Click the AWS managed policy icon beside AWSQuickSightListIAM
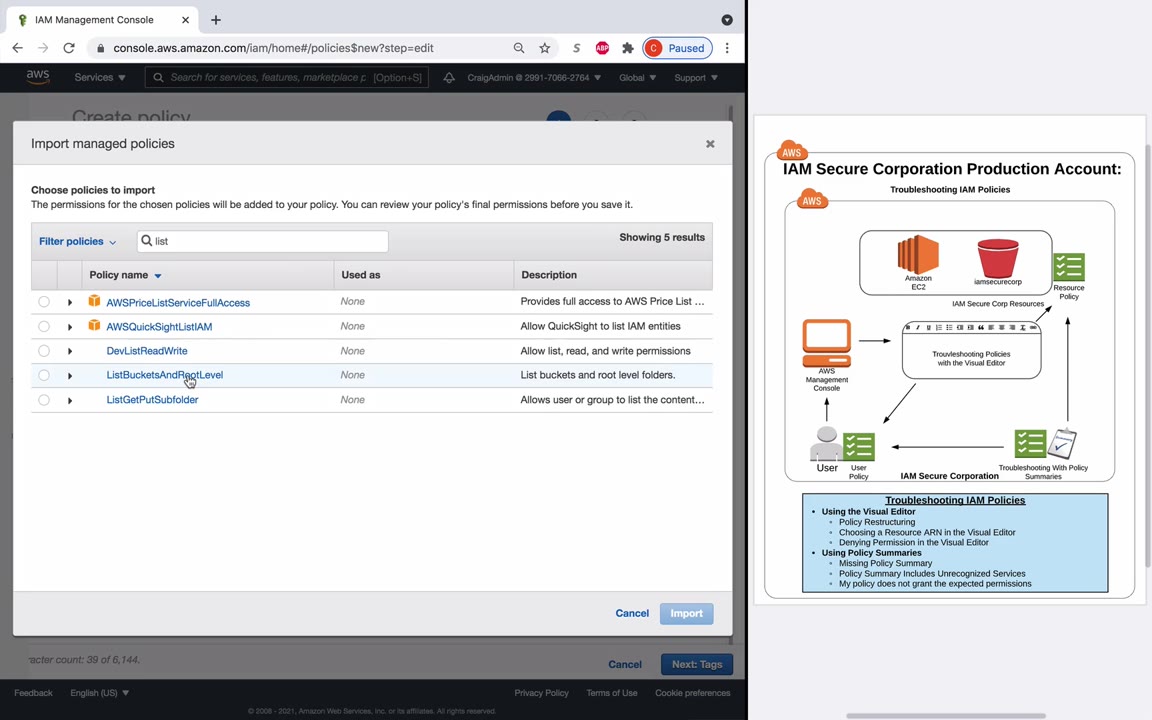This screenshot has width=1152, height=720. (x=94, y=325)
